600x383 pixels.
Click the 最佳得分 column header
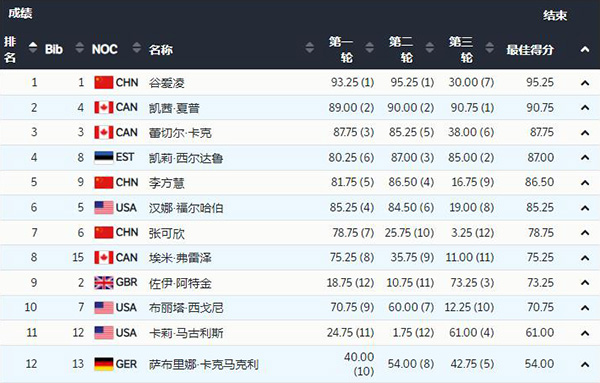530,49
